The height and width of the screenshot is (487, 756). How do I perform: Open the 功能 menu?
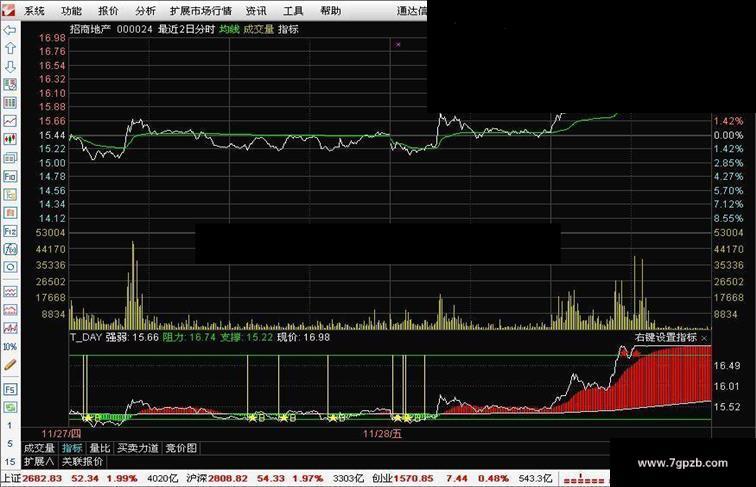71,11
